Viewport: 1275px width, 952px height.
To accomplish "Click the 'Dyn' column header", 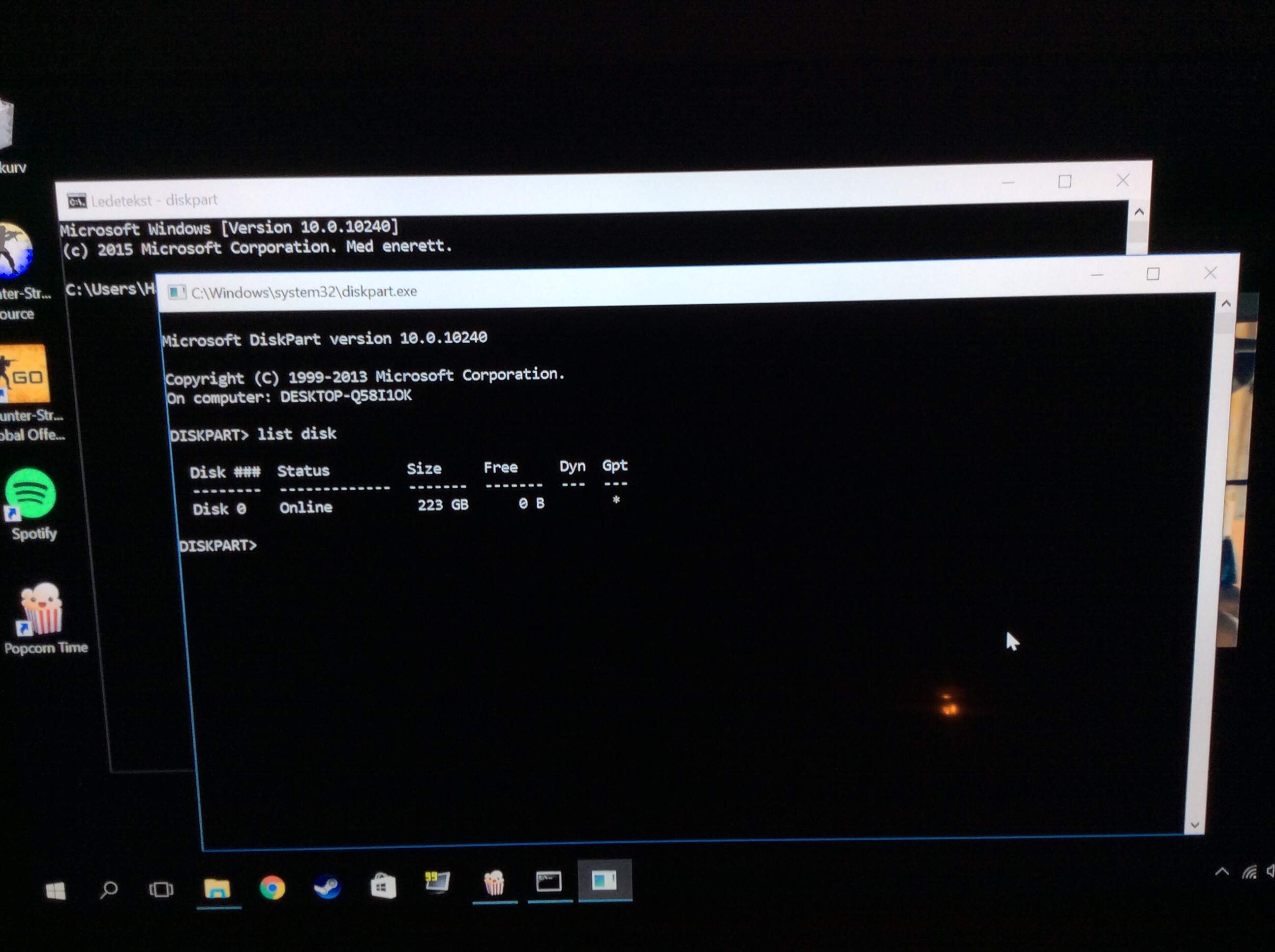I will [x=573, y=466].
